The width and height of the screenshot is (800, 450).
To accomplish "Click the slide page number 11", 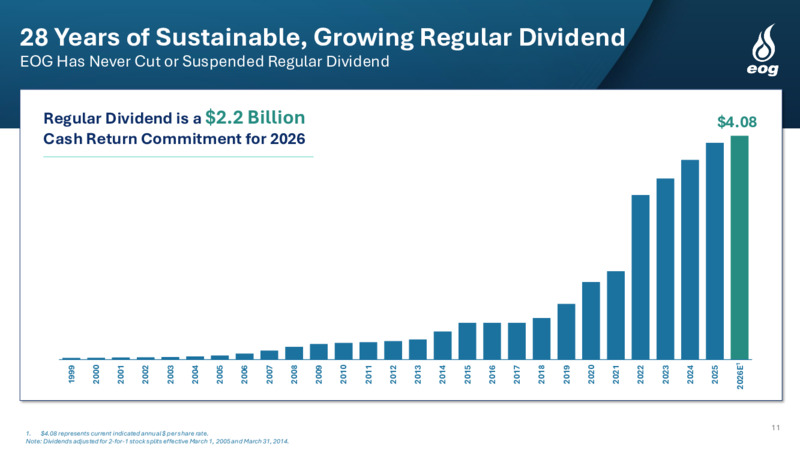I will 776,428.
